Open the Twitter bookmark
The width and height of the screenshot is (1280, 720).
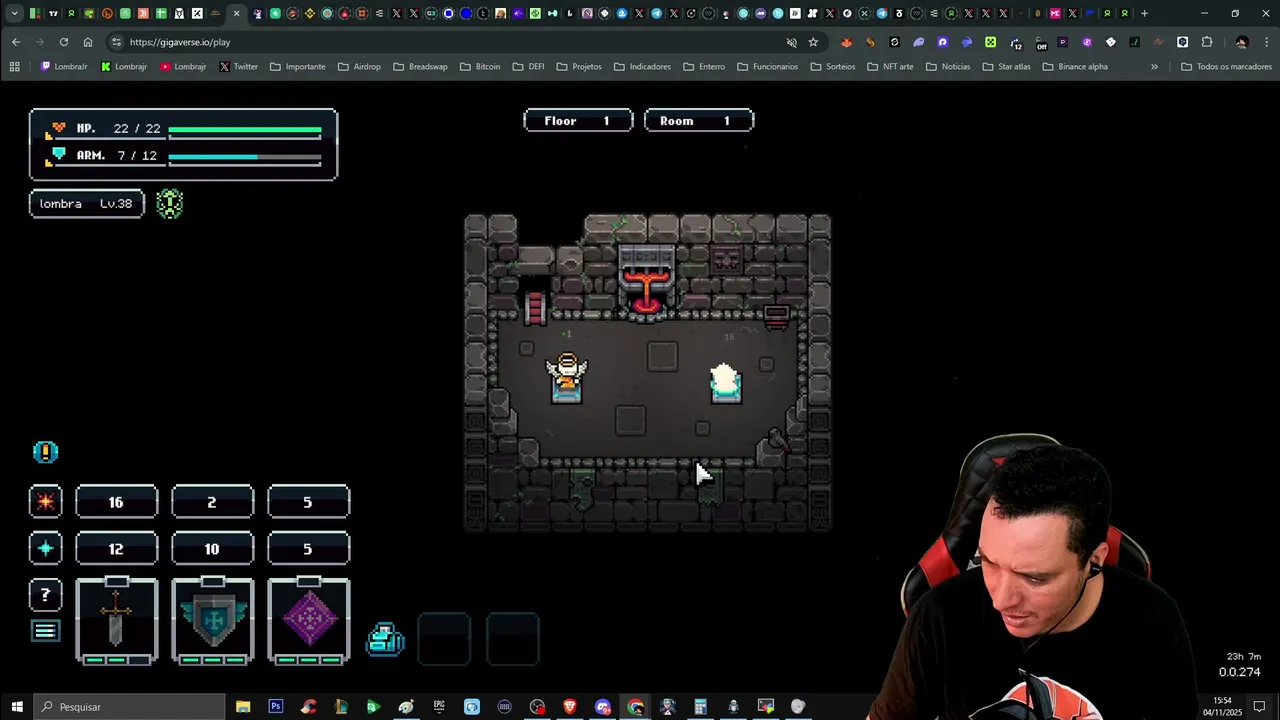[x=238, y=67]
